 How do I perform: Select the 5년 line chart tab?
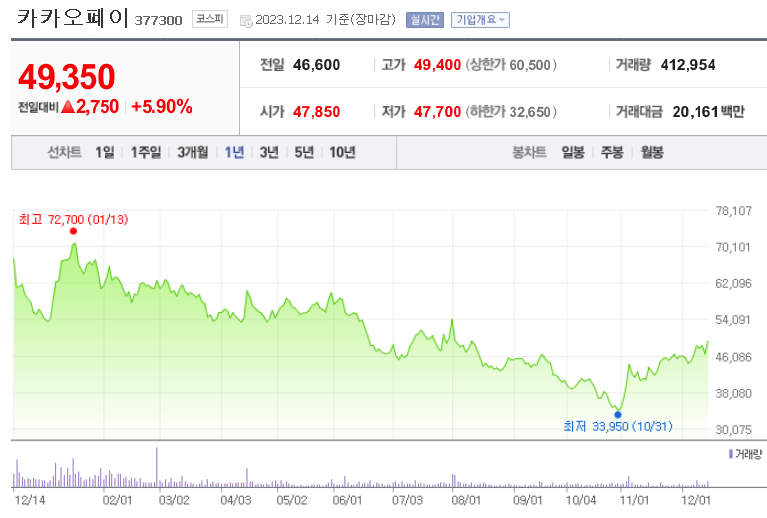(x=304, y=153)
